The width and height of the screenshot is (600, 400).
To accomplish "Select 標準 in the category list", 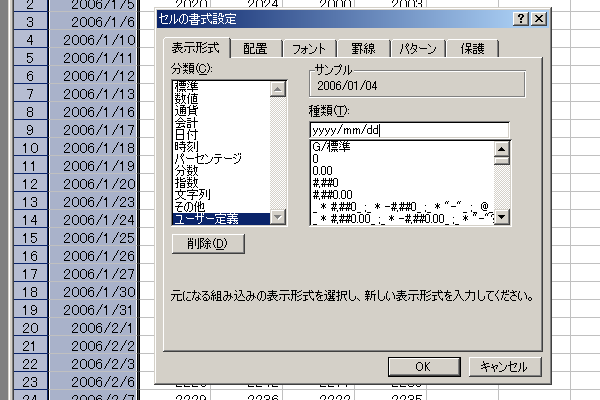I will 222,86.
